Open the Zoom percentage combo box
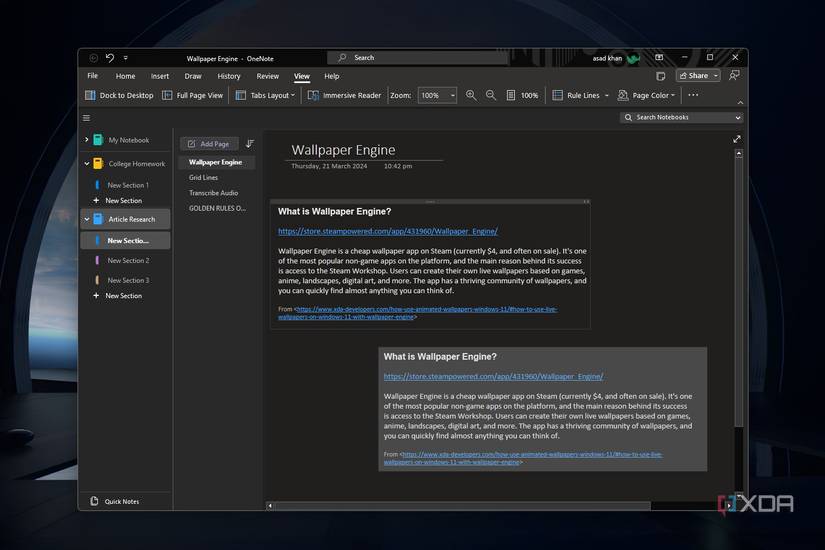This screenshot has height=550, width=825. point(437,95)
